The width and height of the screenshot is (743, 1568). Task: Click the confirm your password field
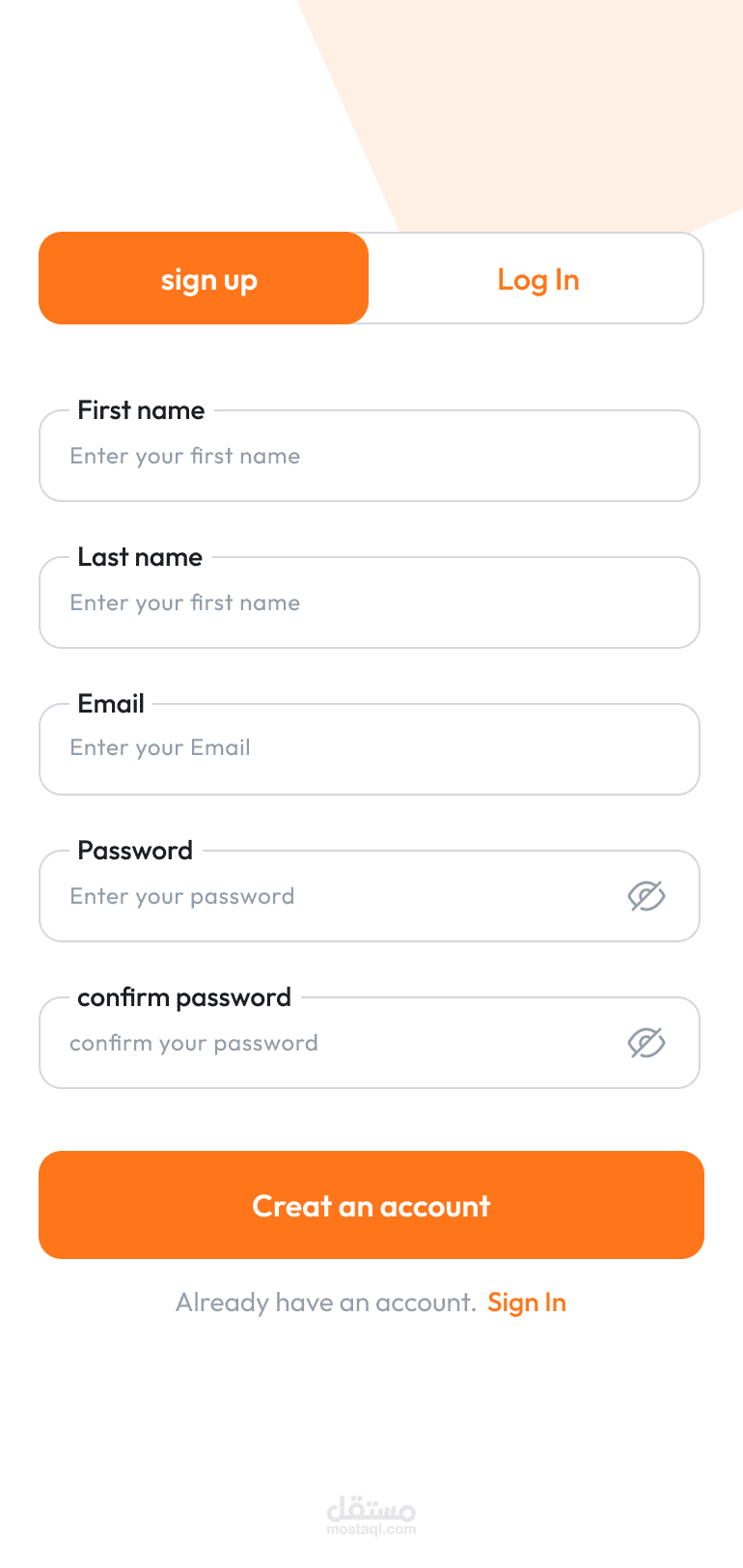pos(328,1044)
